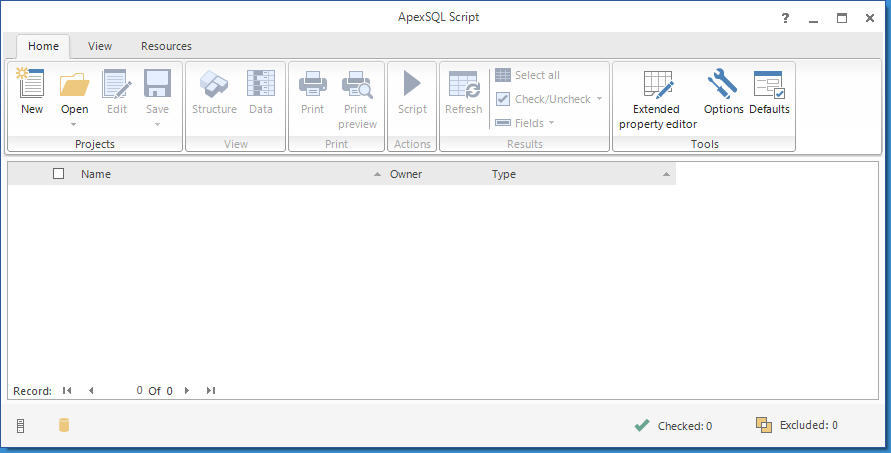Click the database icon in status bar

coord(64,425)
